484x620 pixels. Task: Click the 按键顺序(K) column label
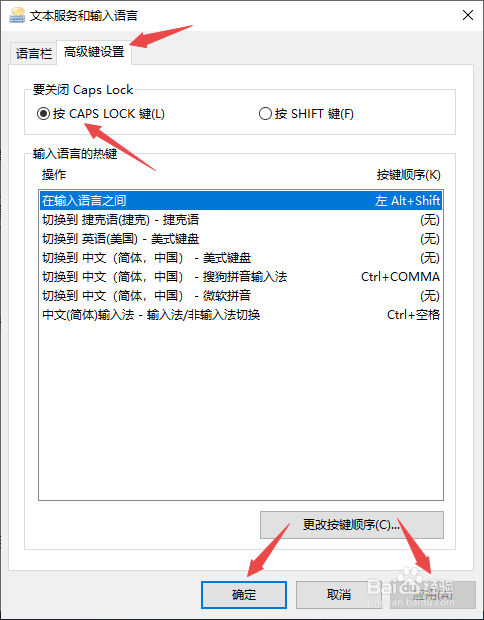click(408, 175)
